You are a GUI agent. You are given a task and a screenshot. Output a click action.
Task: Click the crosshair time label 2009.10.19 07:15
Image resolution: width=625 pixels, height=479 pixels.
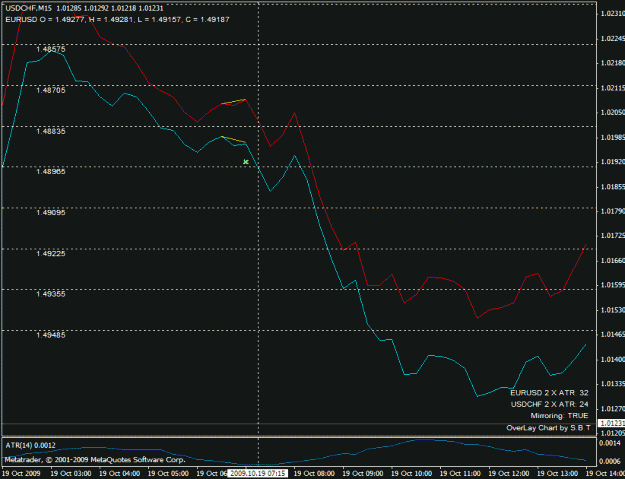click(257, 473)
